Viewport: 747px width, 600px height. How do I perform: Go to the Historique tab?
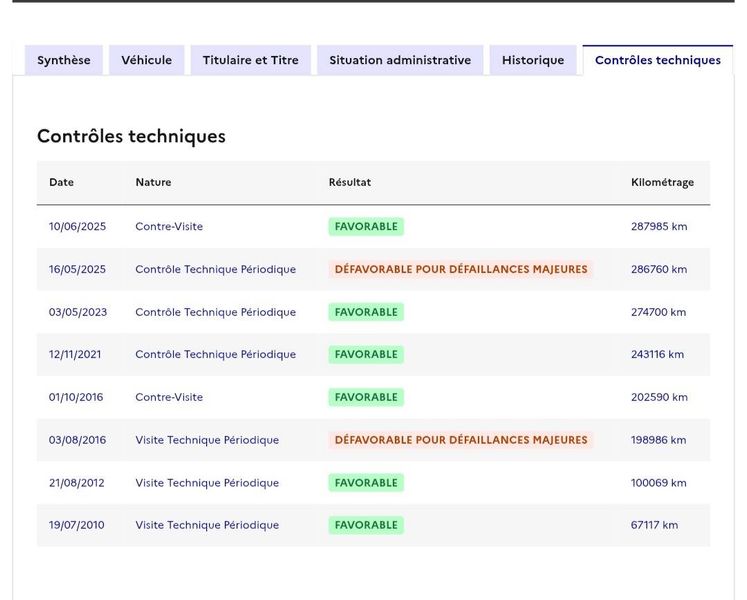tap(533, 60)
